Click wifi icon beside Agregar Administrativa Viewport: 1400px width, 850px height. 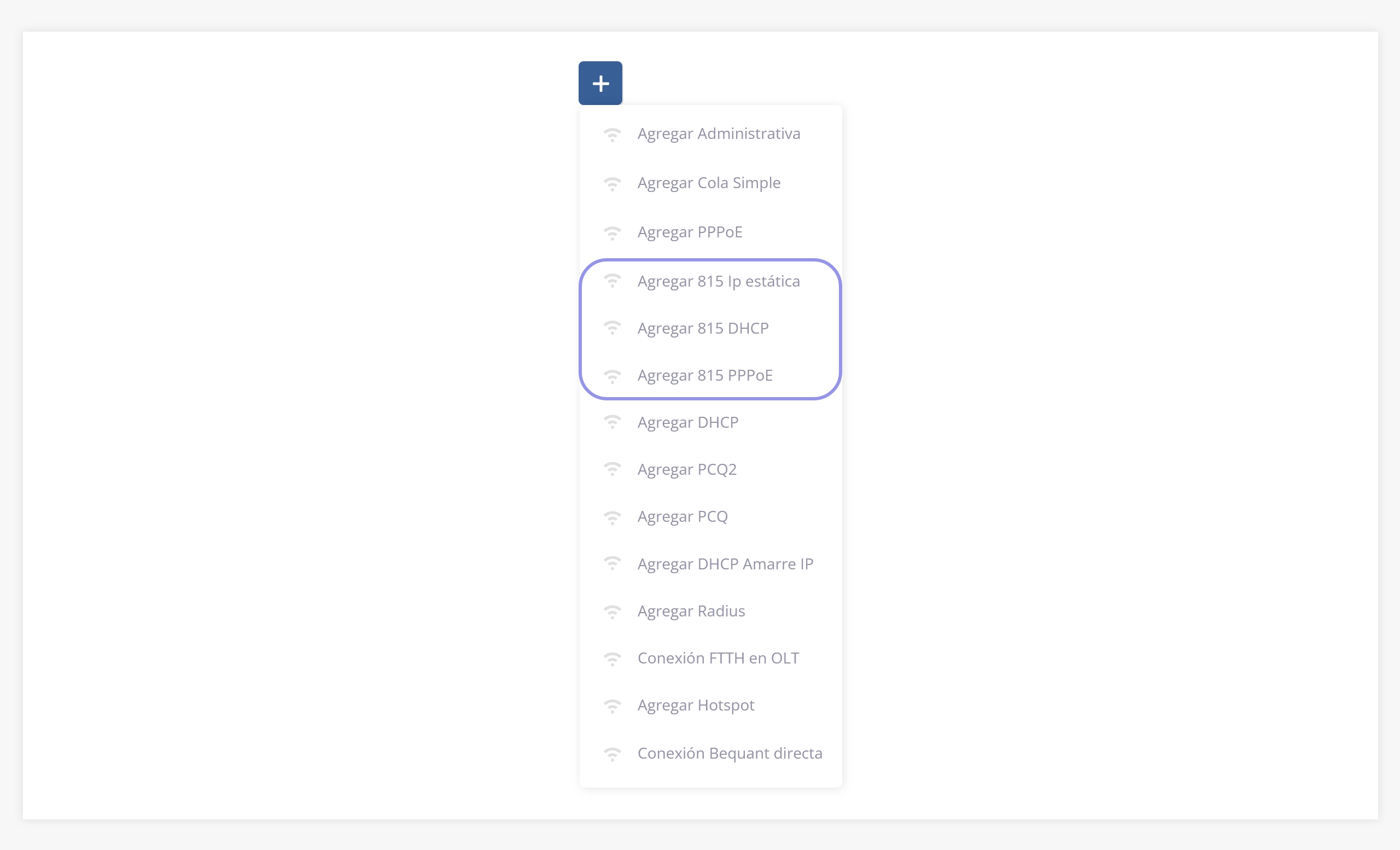coord(612,135)
